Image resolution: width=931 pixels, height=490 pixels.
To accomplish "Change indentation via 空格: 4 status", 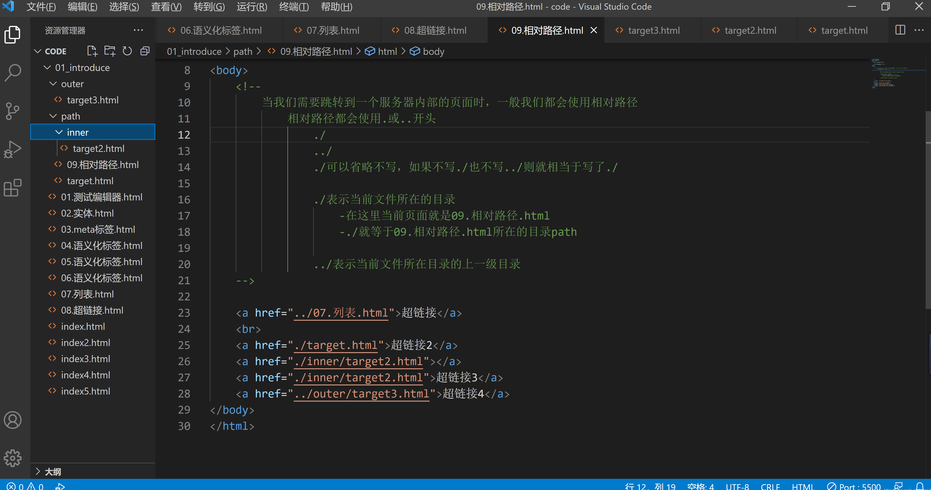I will coord(701,486).
